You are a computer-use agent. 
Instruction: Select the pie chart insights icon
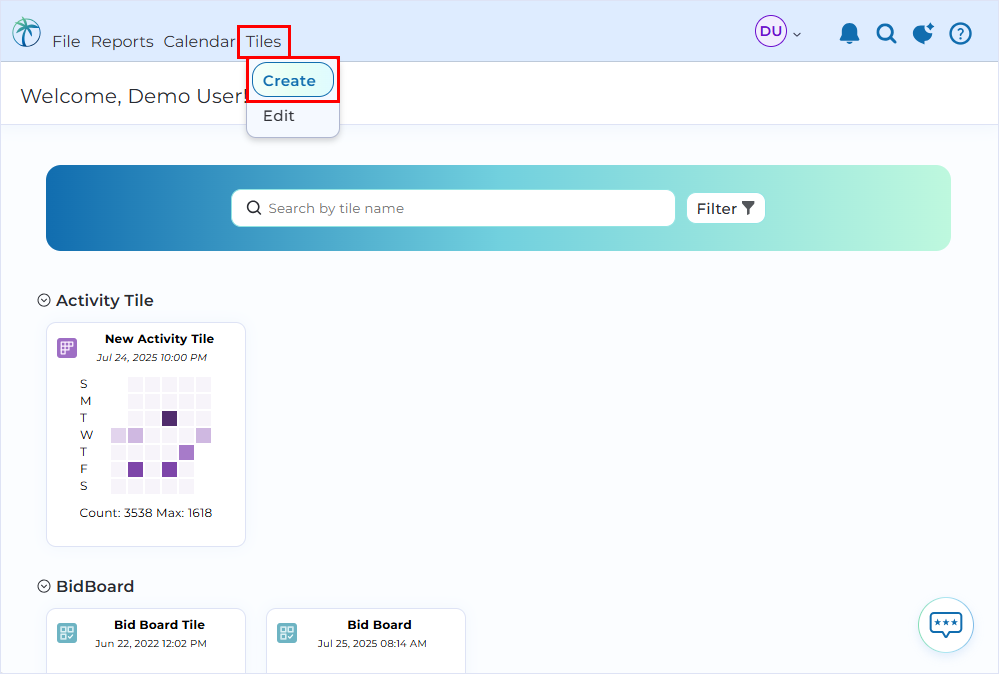[x=922, y=32]
